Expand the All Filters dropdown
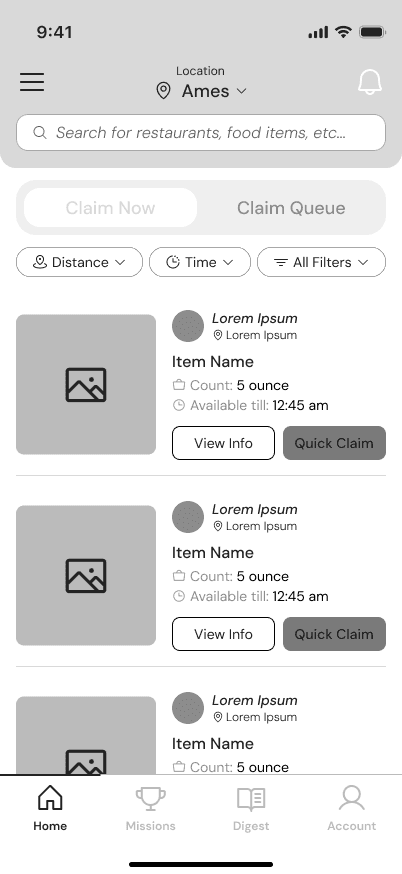Image resolution: width=402 pixels, height=874 pixels. pyautogui.click(x=321, y=262)
